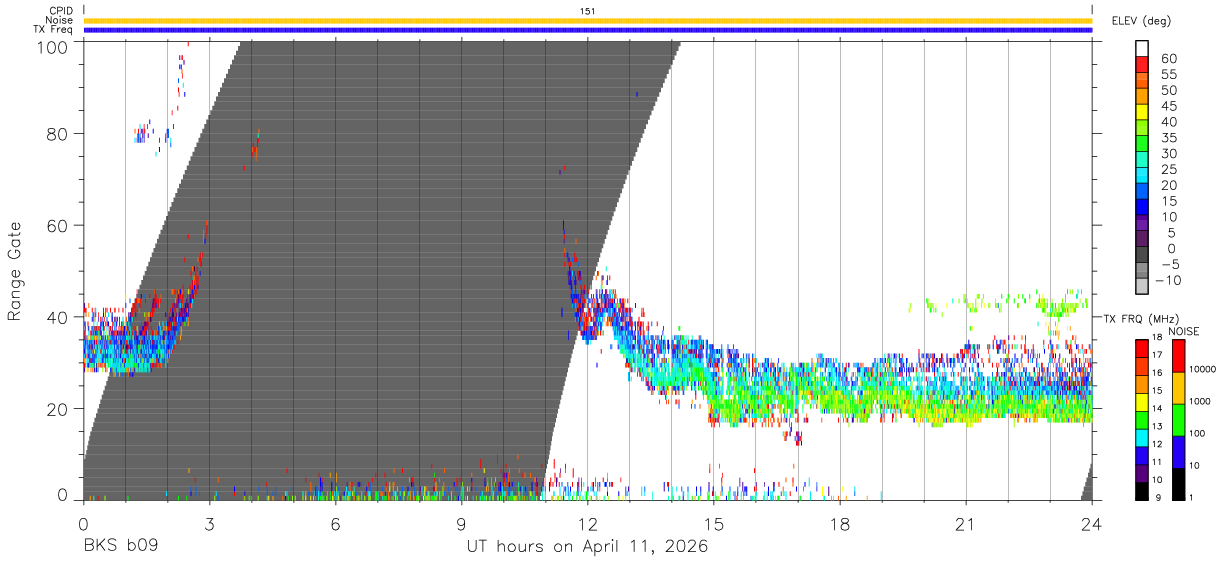
Task: Click the 15 tick on UT hours axis
Action: point(713,525)
